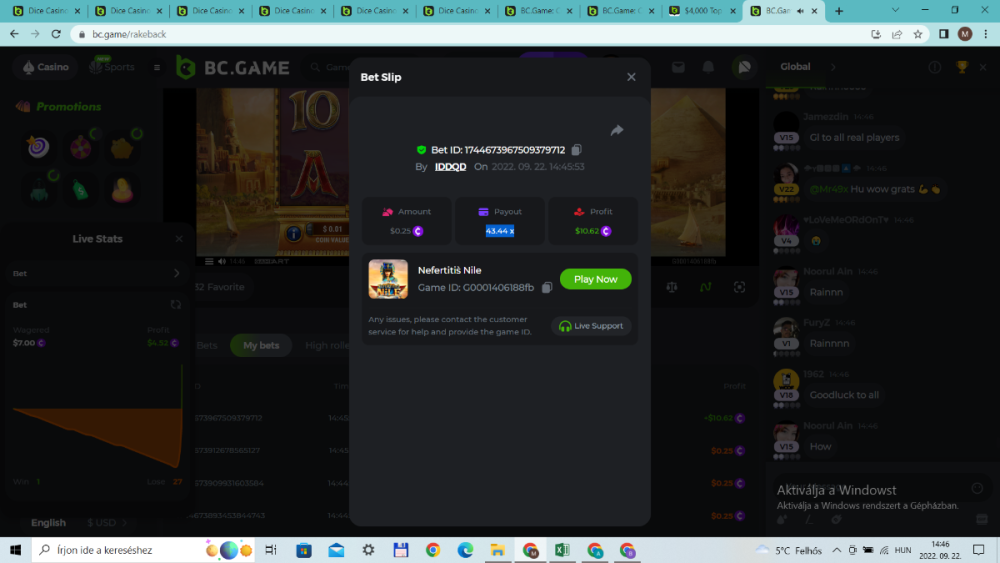Open the Casino section
This screenshot has width=1000, height=563.
pos(45,67)
